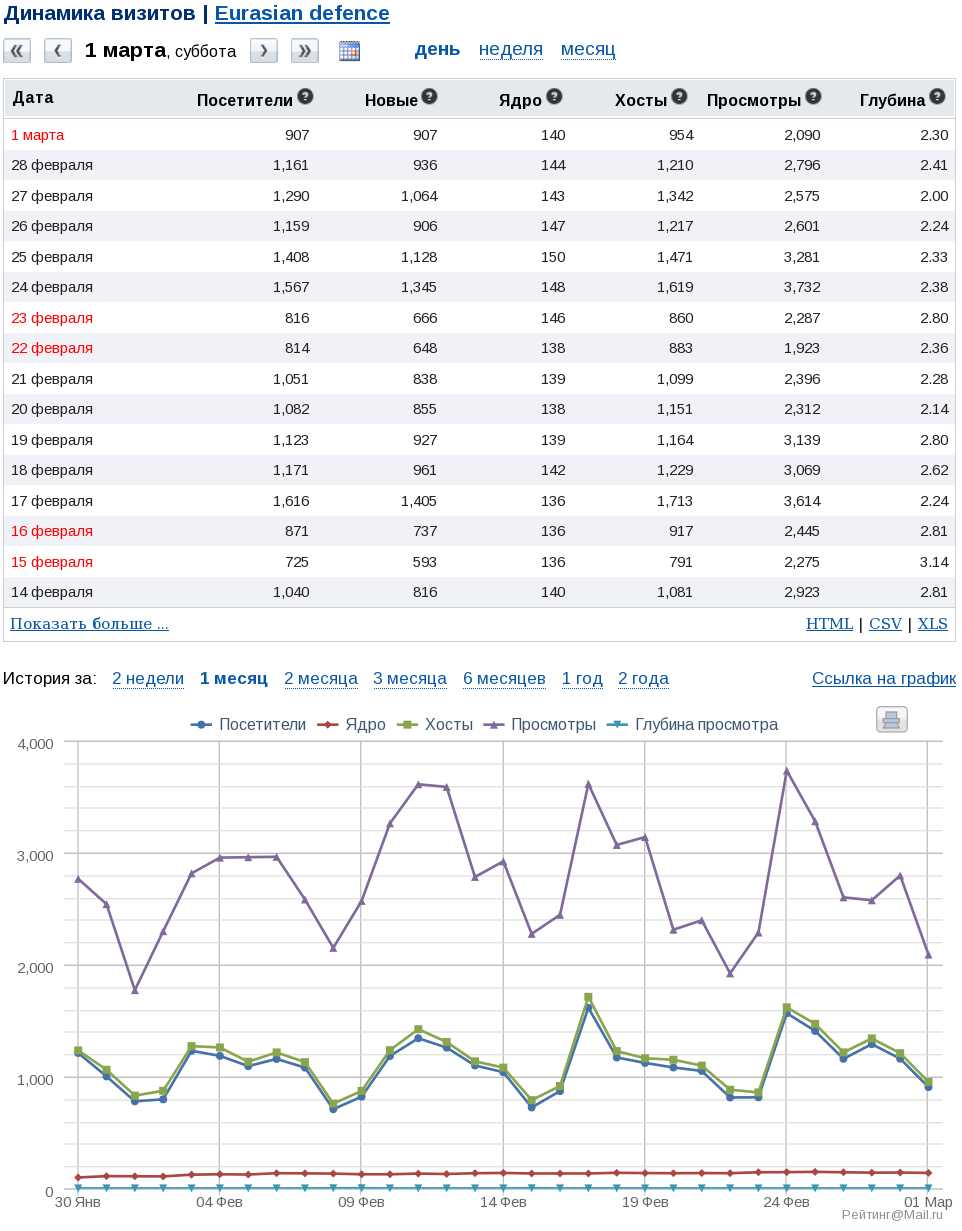Click the Просмотры point on 01 Мар
This screenshot has width=962, height=1231.
coord(928,954)
